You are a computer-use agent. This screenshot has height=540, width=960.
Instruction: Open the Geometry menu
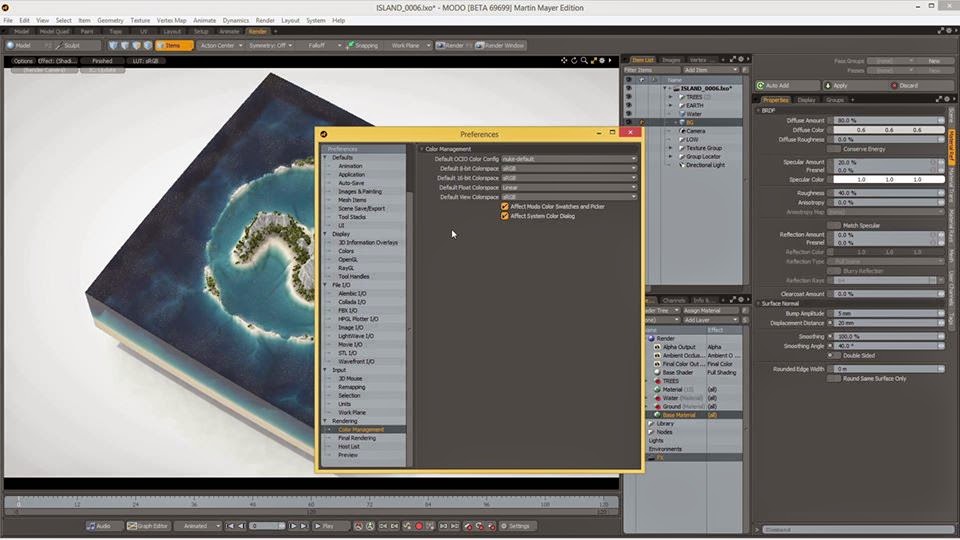pyautogui.click(x=110, y=20)
